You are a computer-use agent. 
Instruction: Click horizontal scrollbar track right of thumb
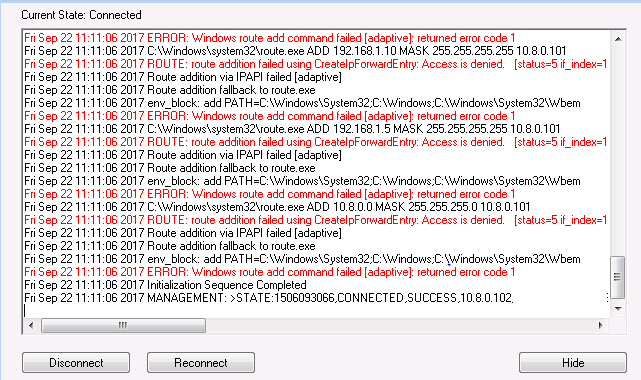(399, 326)
